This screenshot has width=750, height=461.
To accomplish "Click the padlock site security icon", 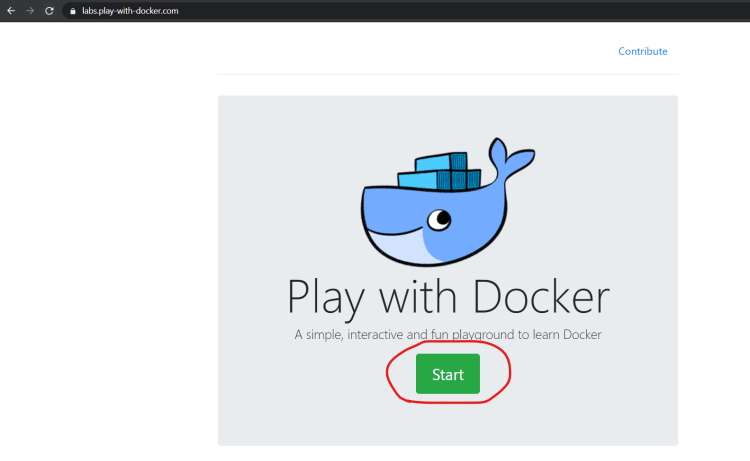I will pyautogui.click(x=73, y=11).
